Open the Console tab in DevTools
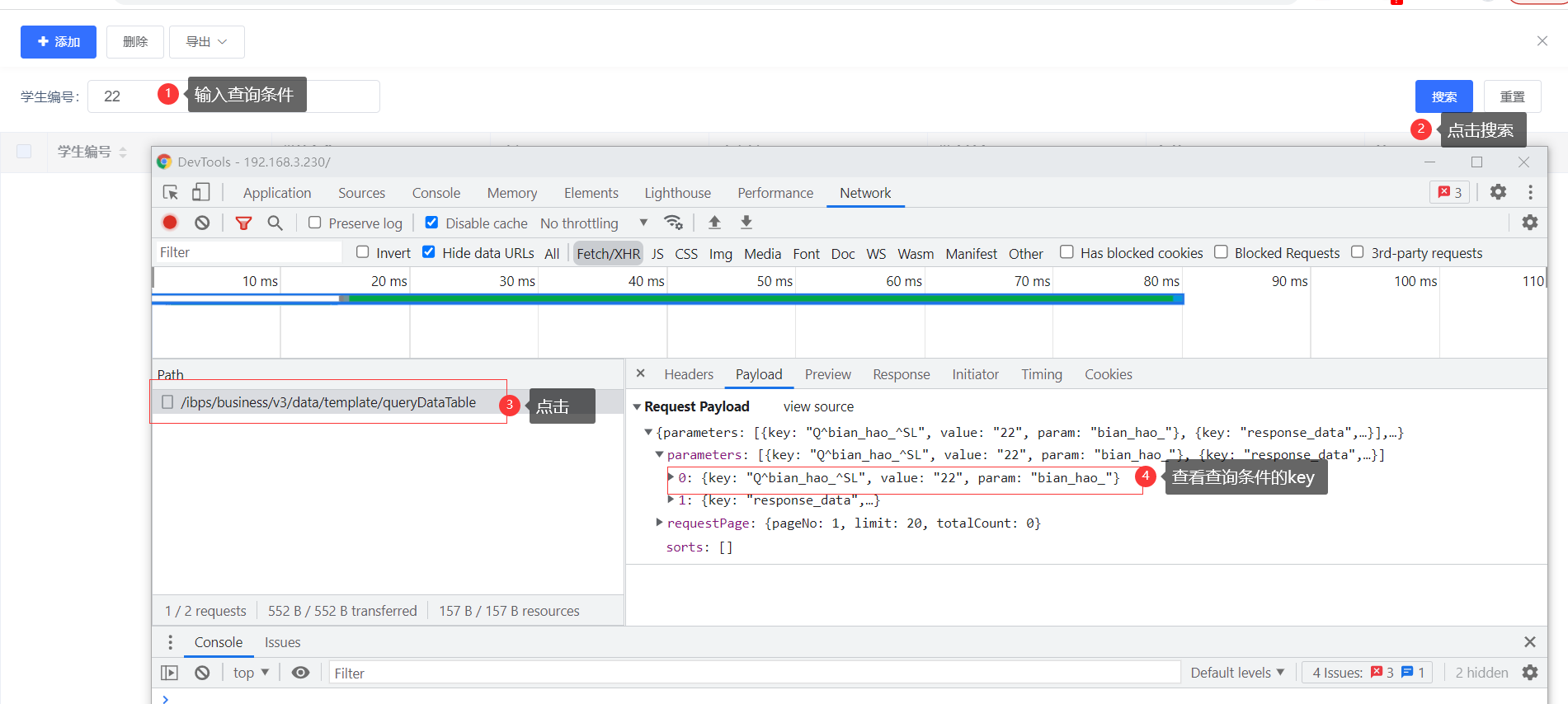Viewport: 1568px width, 704px height. click(x=436, y=193)
